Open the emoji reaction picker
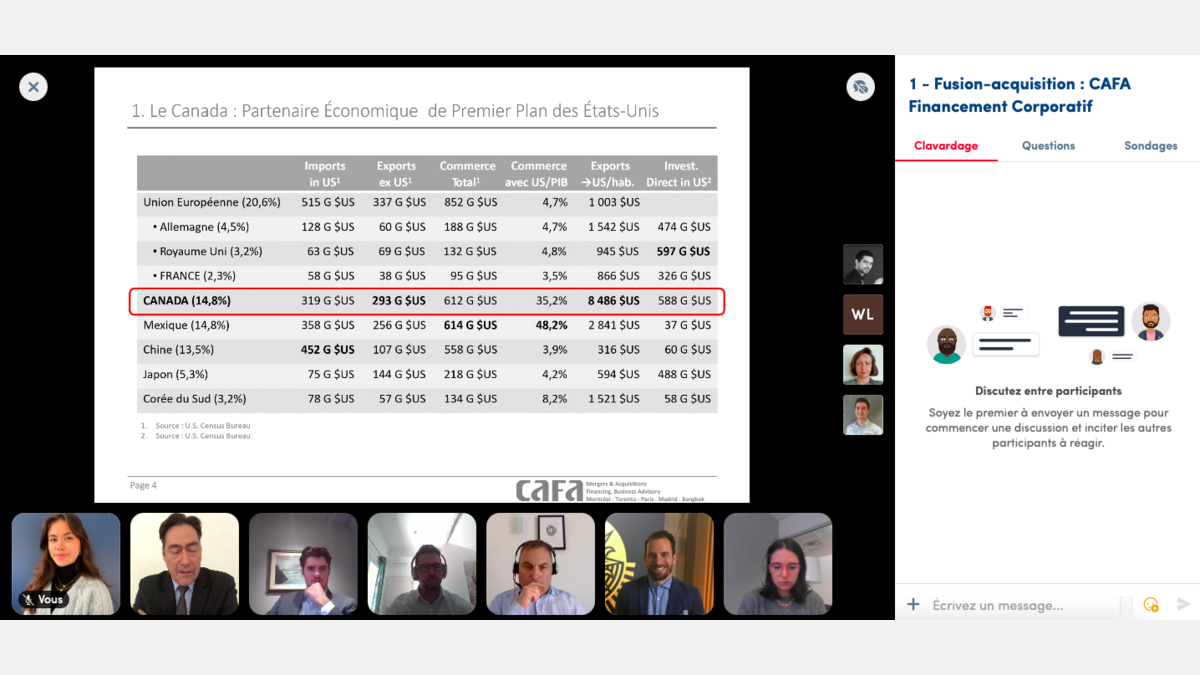 point(1151,604)
